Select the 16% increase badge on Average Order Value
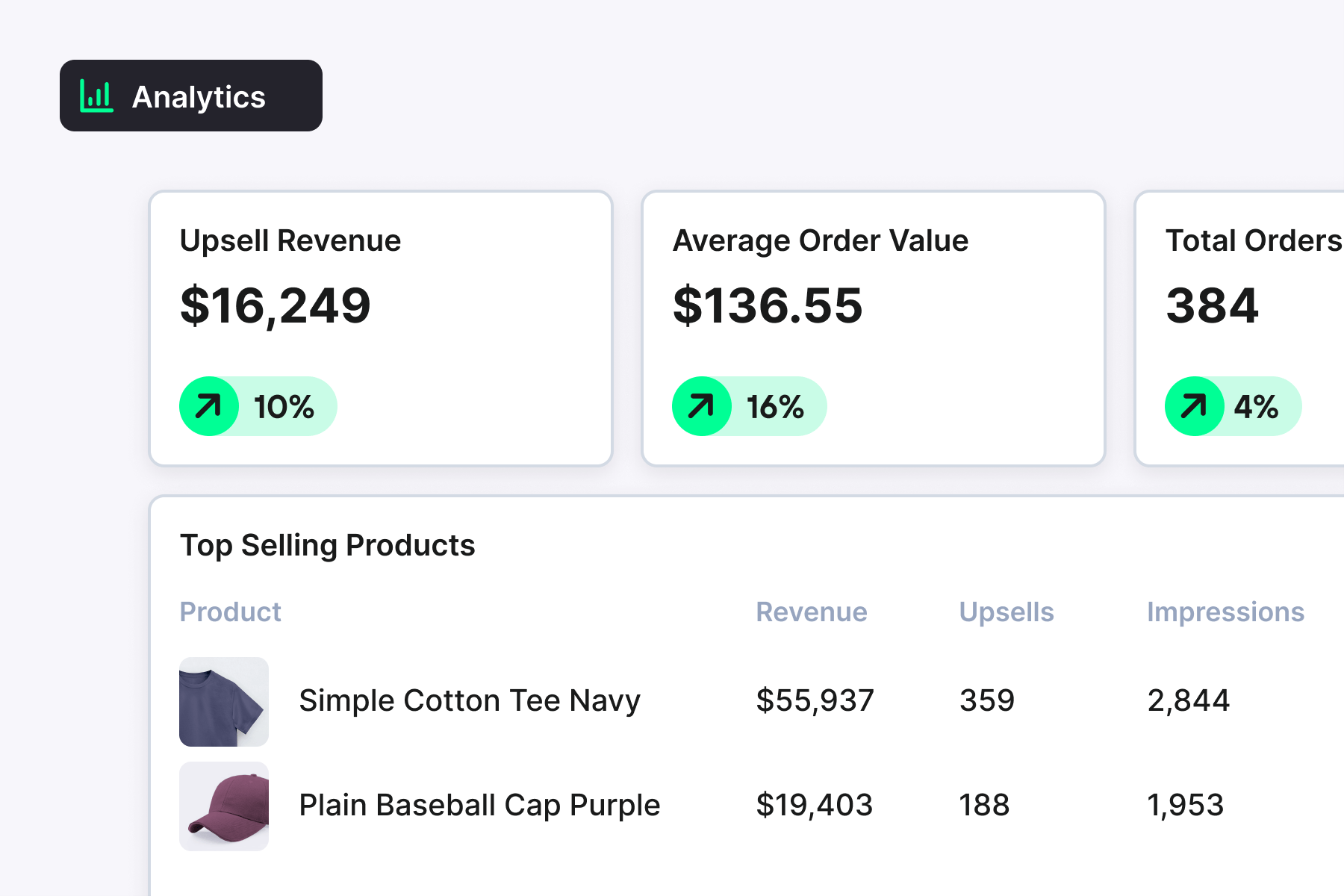1344x896 pixels. click(x=750, y=406)
